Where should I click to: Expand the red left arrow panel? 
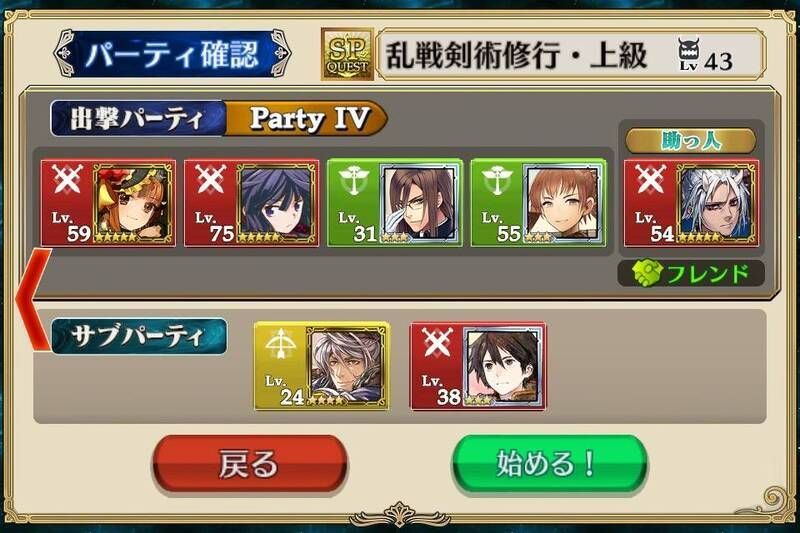(x=32, y=299)
